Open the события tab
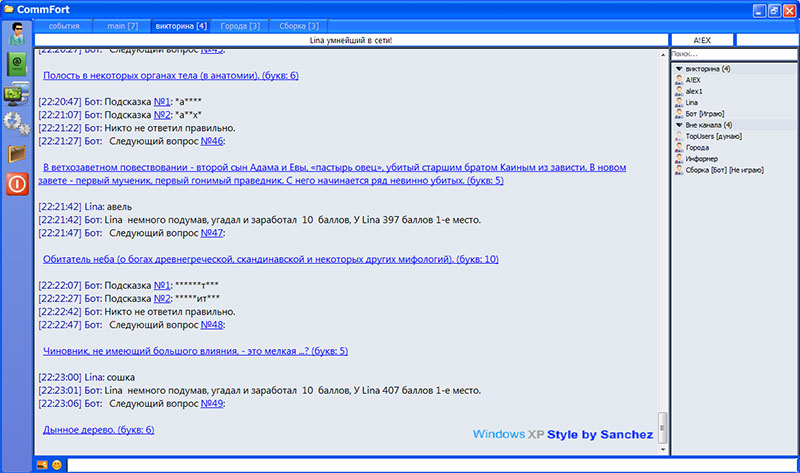 [x=64, y=25]
